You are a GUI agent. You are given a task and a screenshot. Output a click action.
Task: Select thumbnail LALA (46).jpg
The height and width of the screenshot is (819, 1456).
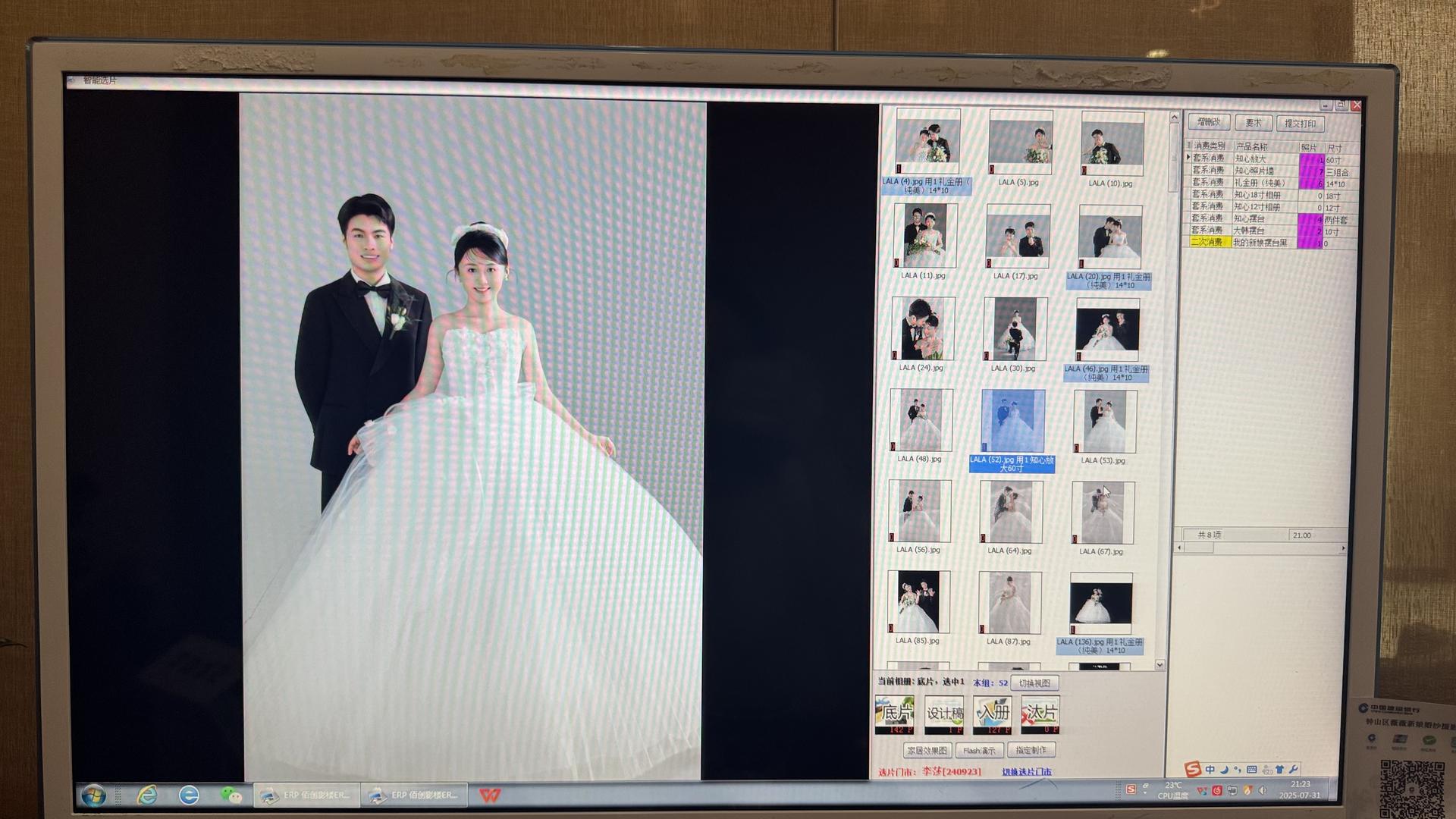point(1108,330)
